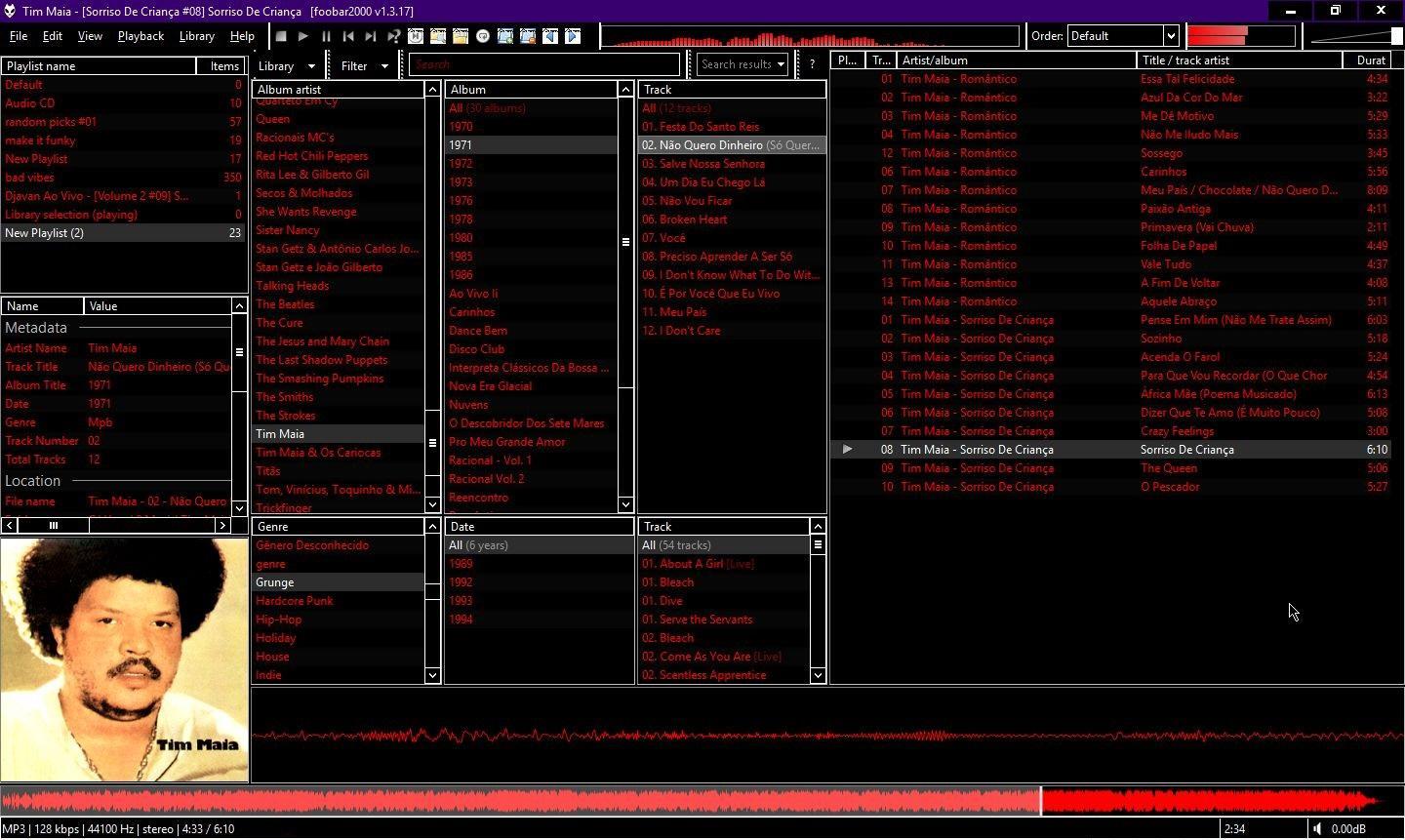Click the Previous track icon
This screenshot has height=840, width=1405.
(347, 36)
